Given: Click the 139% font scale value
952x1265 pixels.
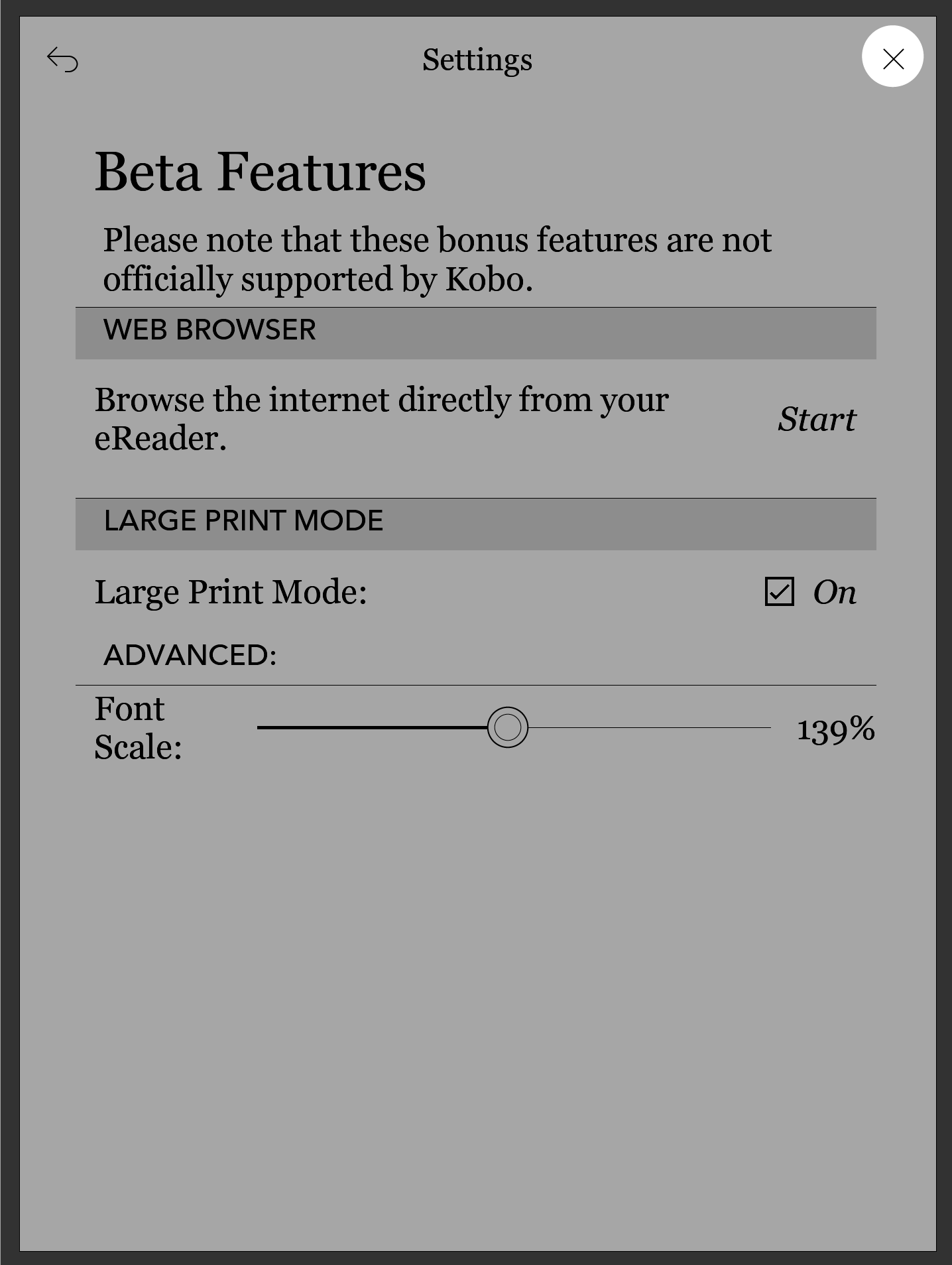Looking at the screenshot, I should pyautogui.click(x=835, y=729).
